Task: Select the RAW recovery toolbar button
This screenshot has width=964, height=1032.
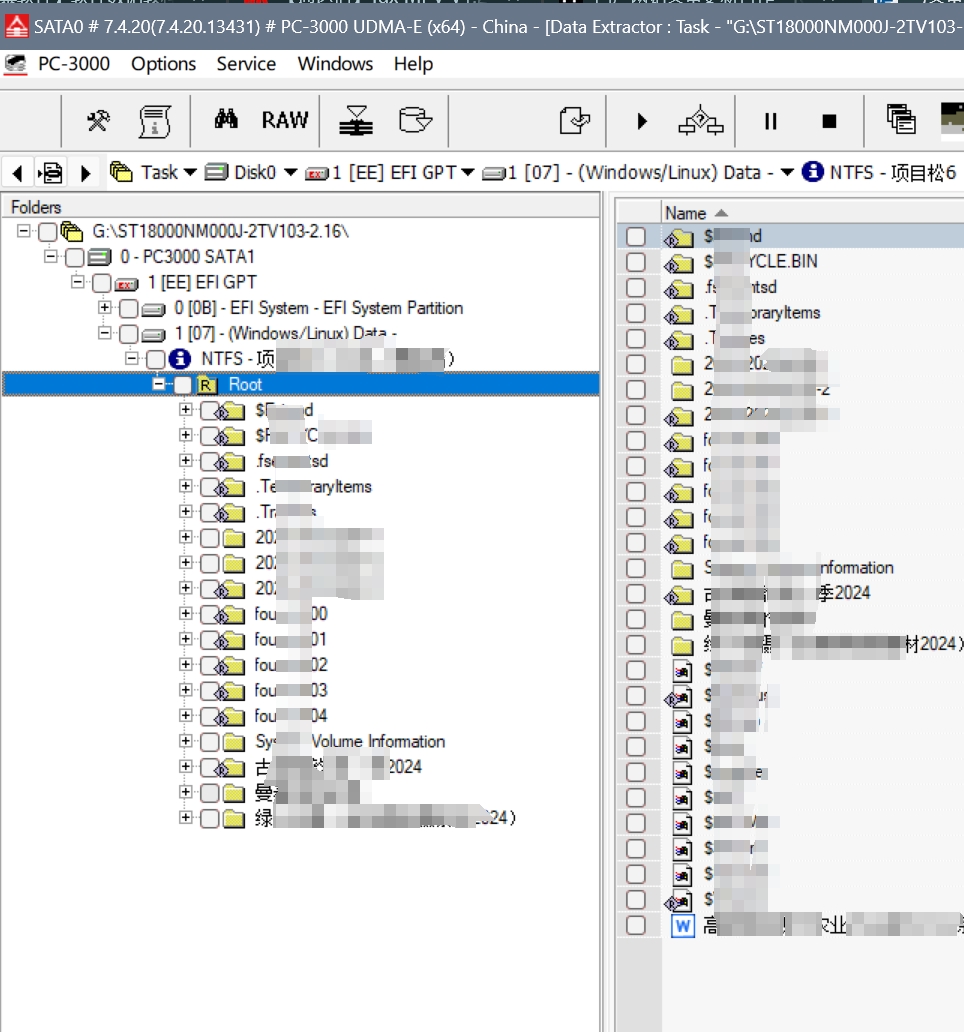Action: [x=285, y=120]
